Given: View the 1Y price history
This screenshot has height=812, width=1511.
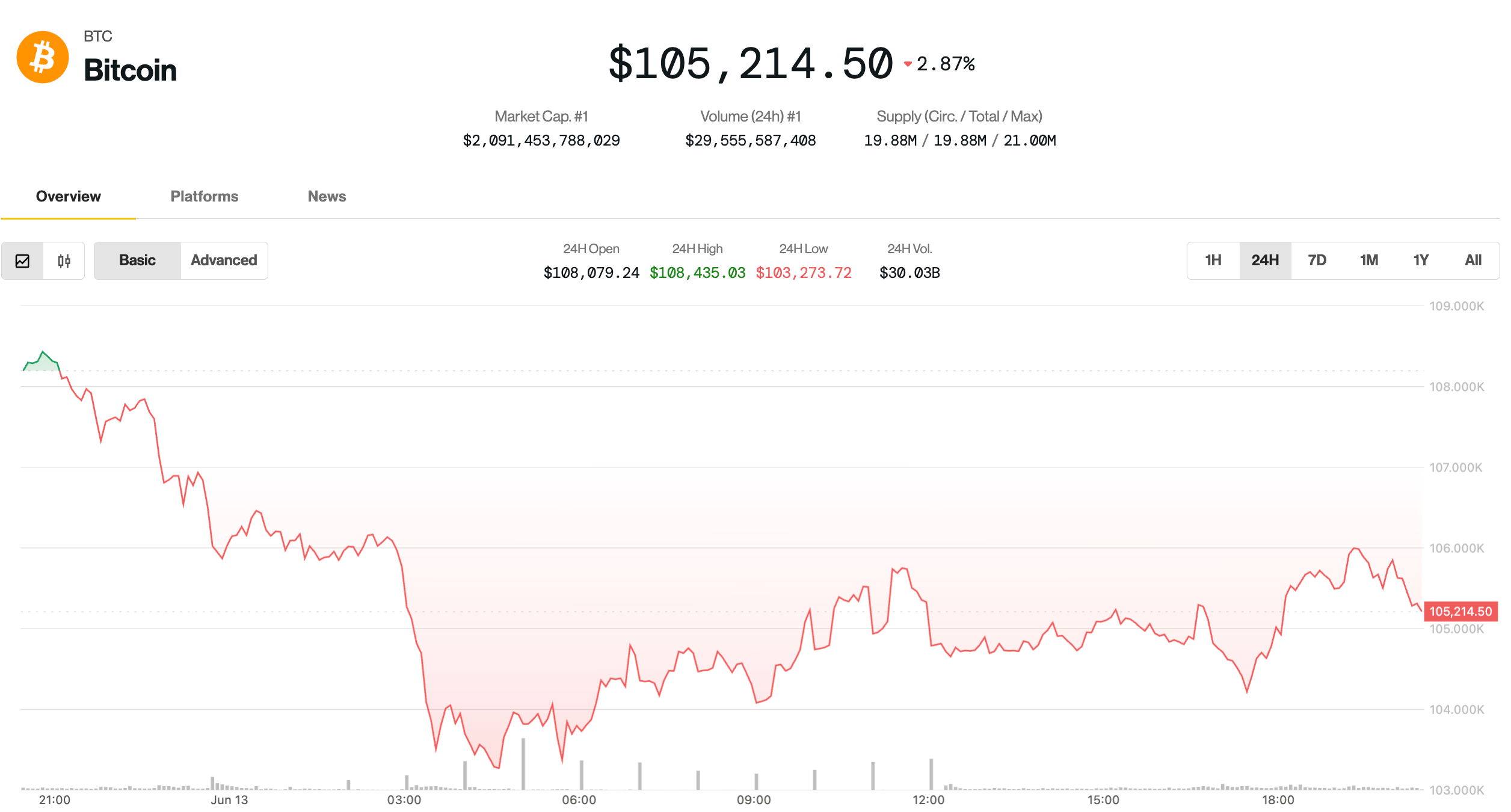Looking at the screenshot, I should point(1421,260).
